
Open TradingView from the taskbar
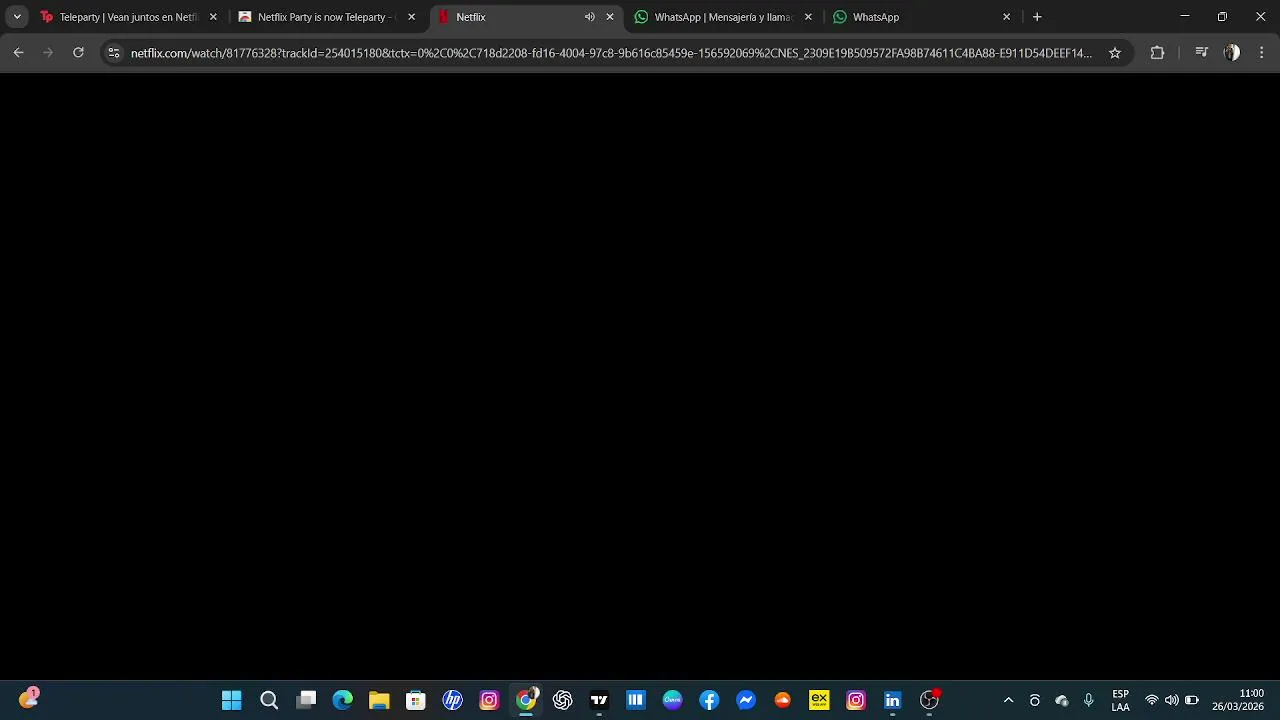click(599, 700)
